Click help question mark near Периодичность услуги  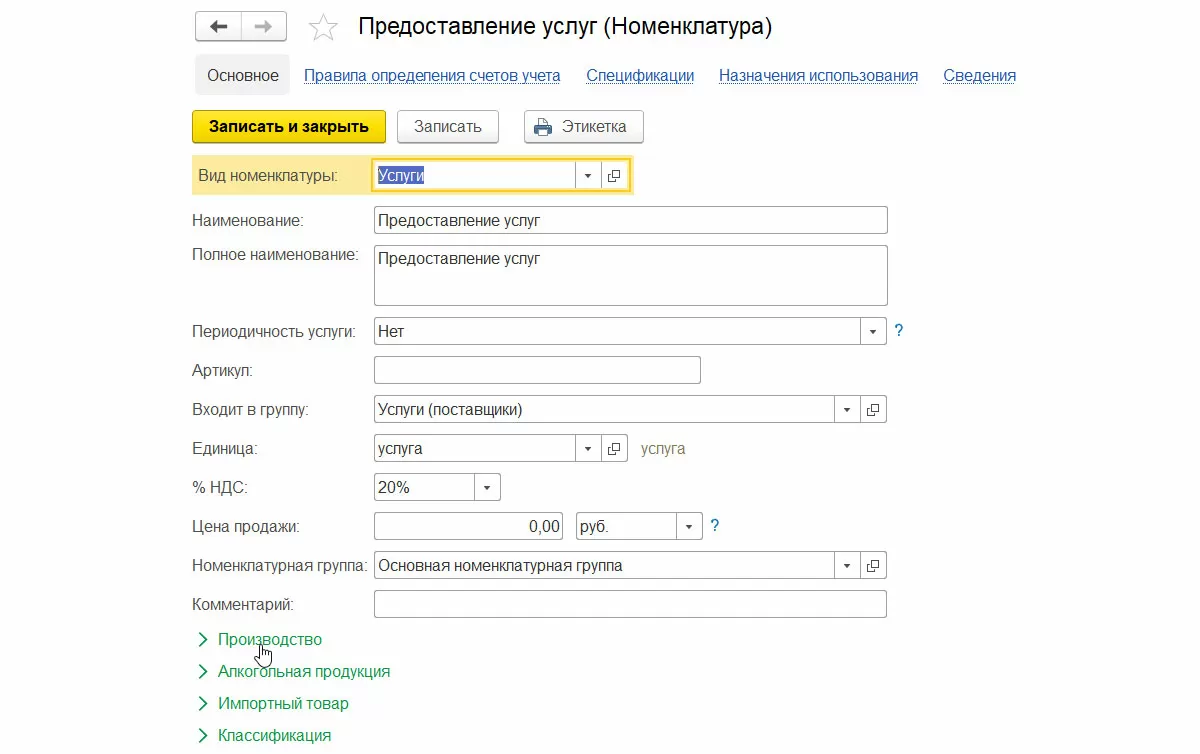click(899, 331)
